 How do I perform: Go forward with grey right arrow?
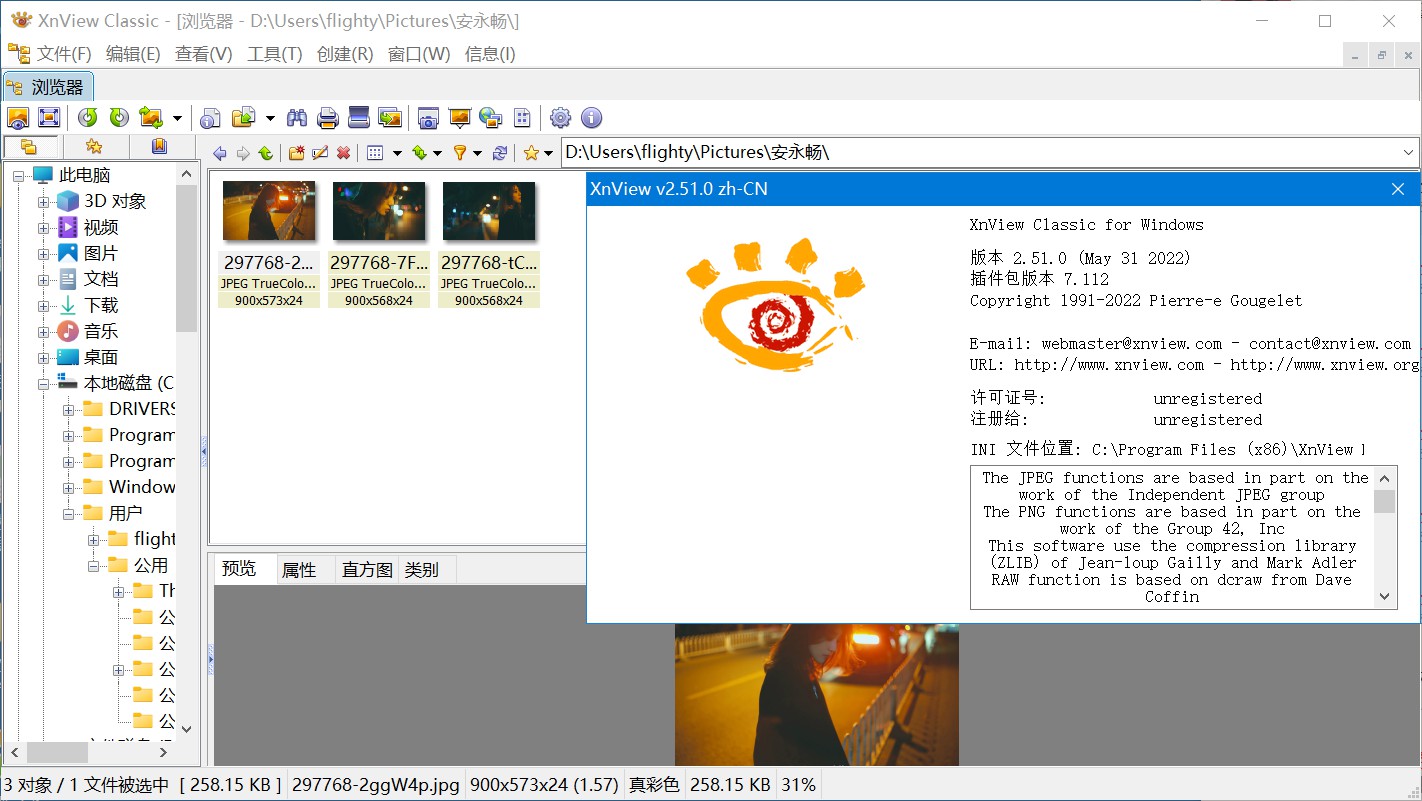click(x=243, y=153)
